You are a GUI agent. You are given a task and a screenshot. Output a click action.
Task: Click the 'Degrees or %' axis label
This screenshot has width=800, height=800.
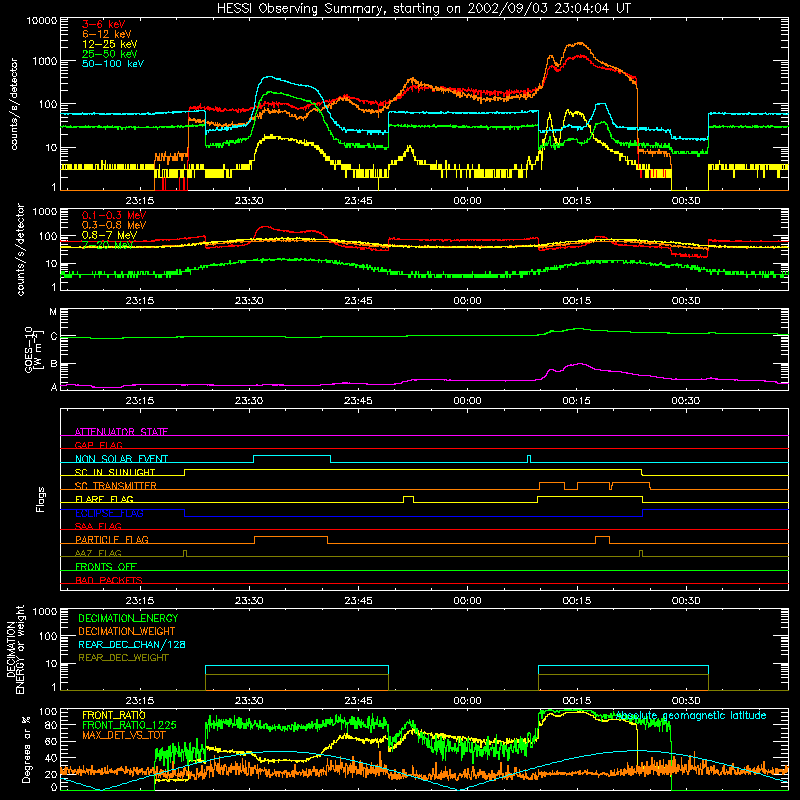(x=26, y=750)
